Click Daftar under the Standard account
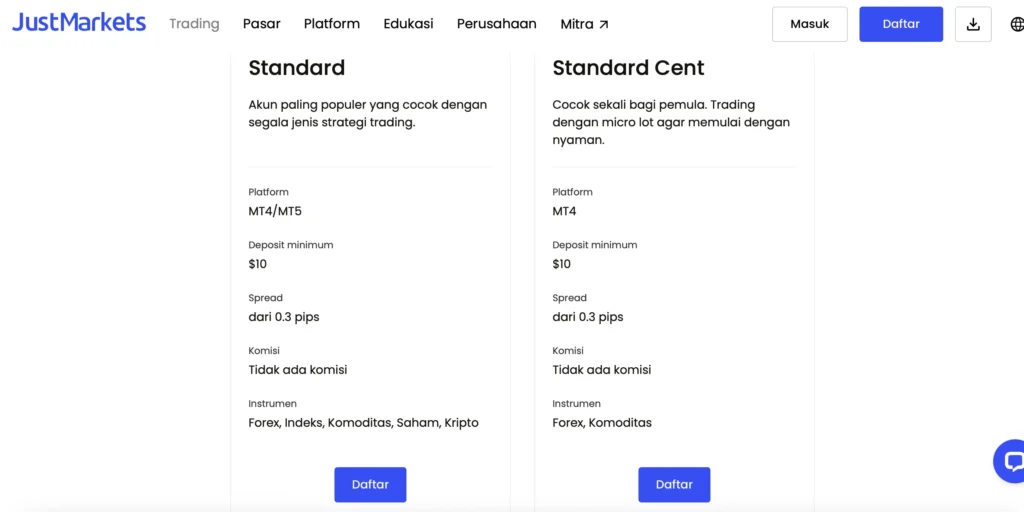Viewport: 1024px width, 512px height. (370, 485)
